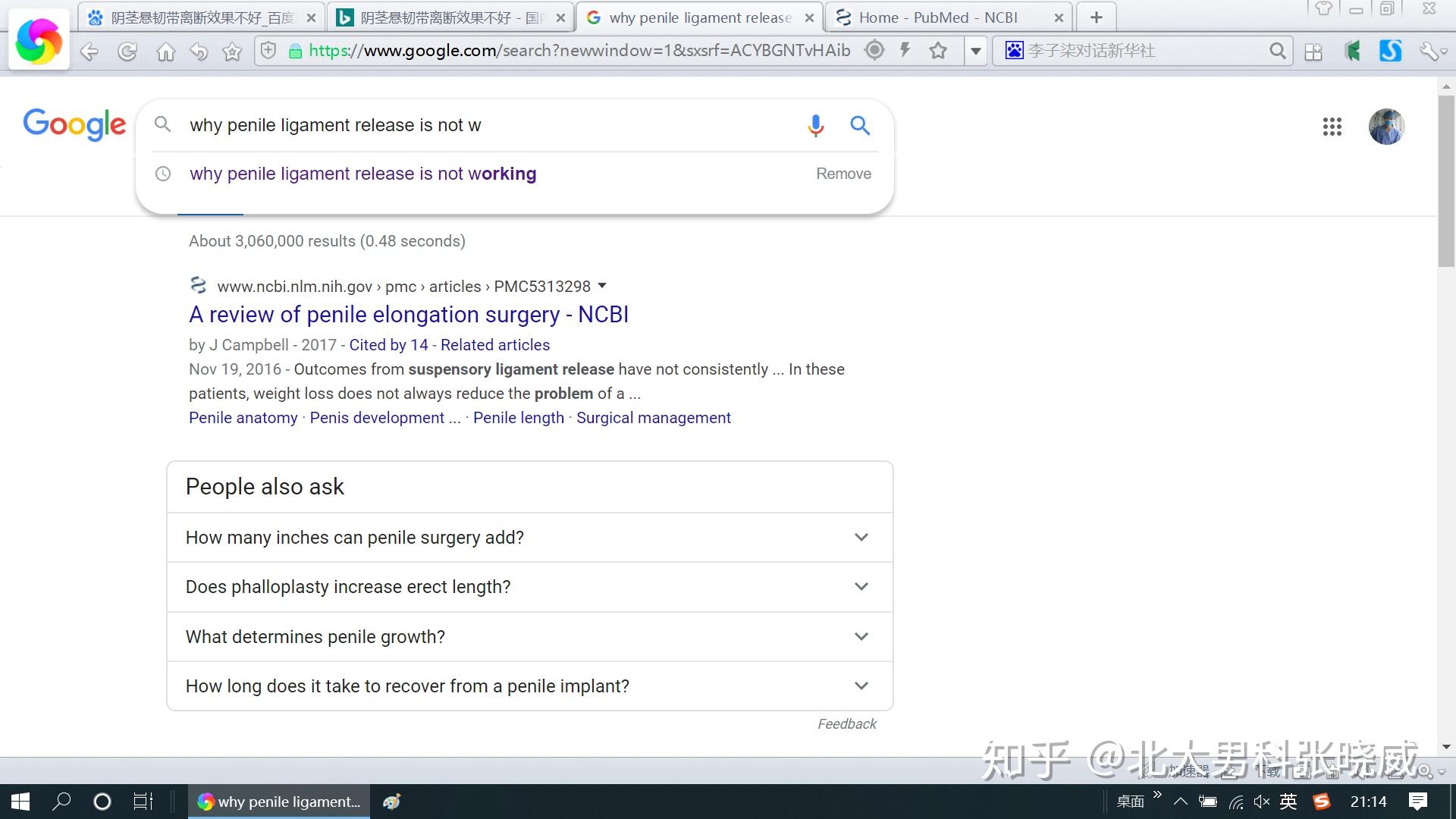Click the vertical page scrollbar thumb
The width and height of the screenshot is (1456, 819).
[x=1446, y=182]
